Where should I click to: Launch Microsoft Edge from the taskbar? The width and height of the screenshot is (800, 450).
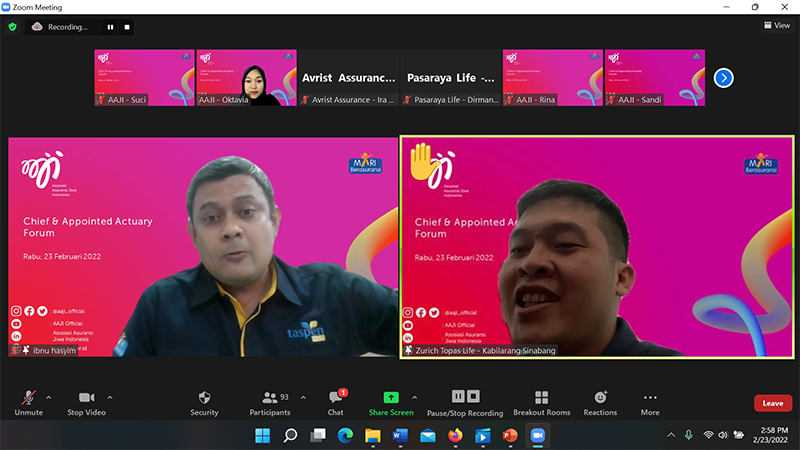pos(345,436)
